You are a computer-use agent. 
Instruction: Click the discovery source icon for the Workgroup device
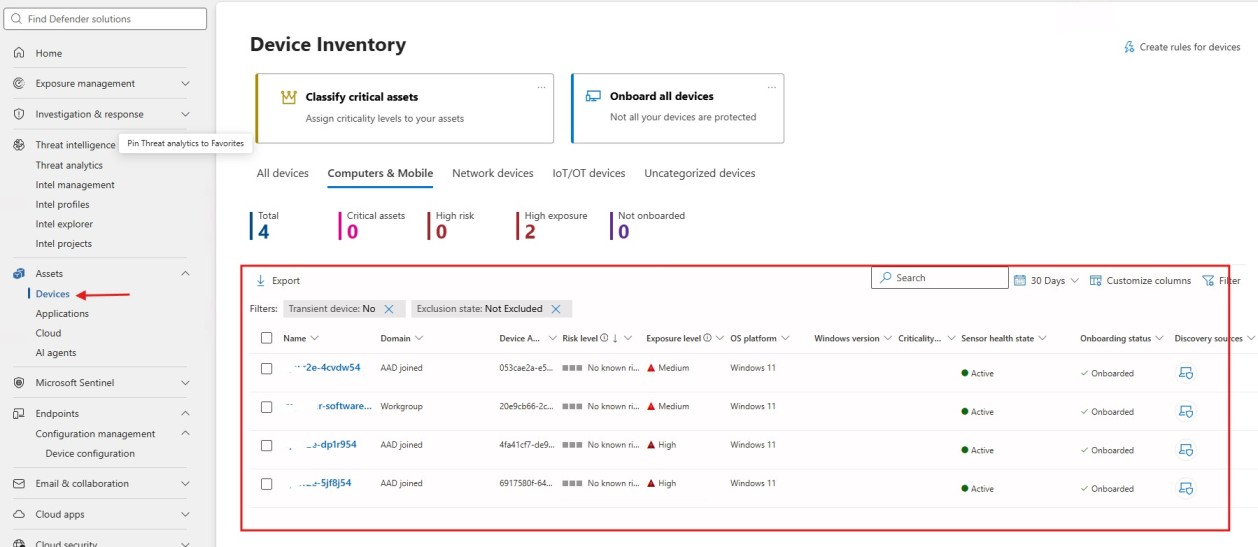point(1186,411)
